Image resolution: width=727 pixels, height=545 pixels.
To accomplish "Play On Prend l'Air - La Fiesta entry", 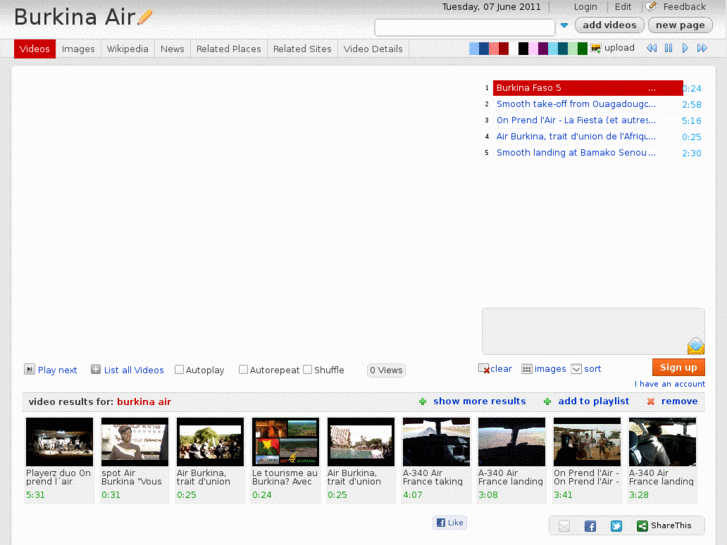I will coord(576,121).
